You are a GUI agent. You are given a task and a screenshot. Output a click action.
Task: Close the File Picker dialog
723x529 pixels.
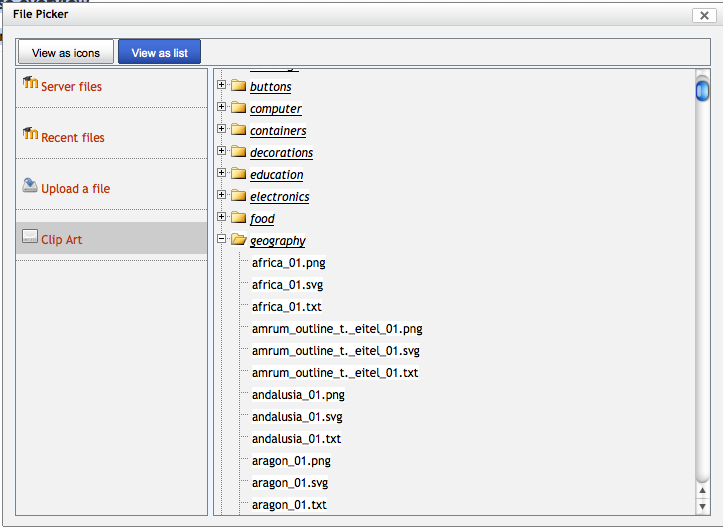coord(701,15)
